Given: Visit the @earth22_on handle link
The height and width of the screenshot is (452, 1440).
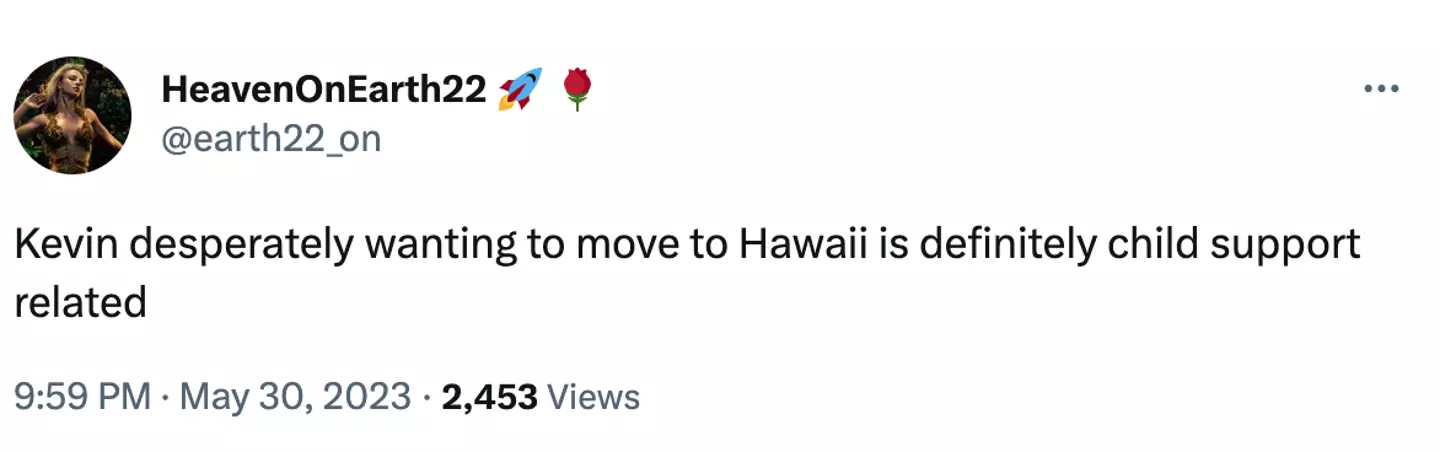Looking at the screenshot, I should pyautogui.click(x=271, y=138).
